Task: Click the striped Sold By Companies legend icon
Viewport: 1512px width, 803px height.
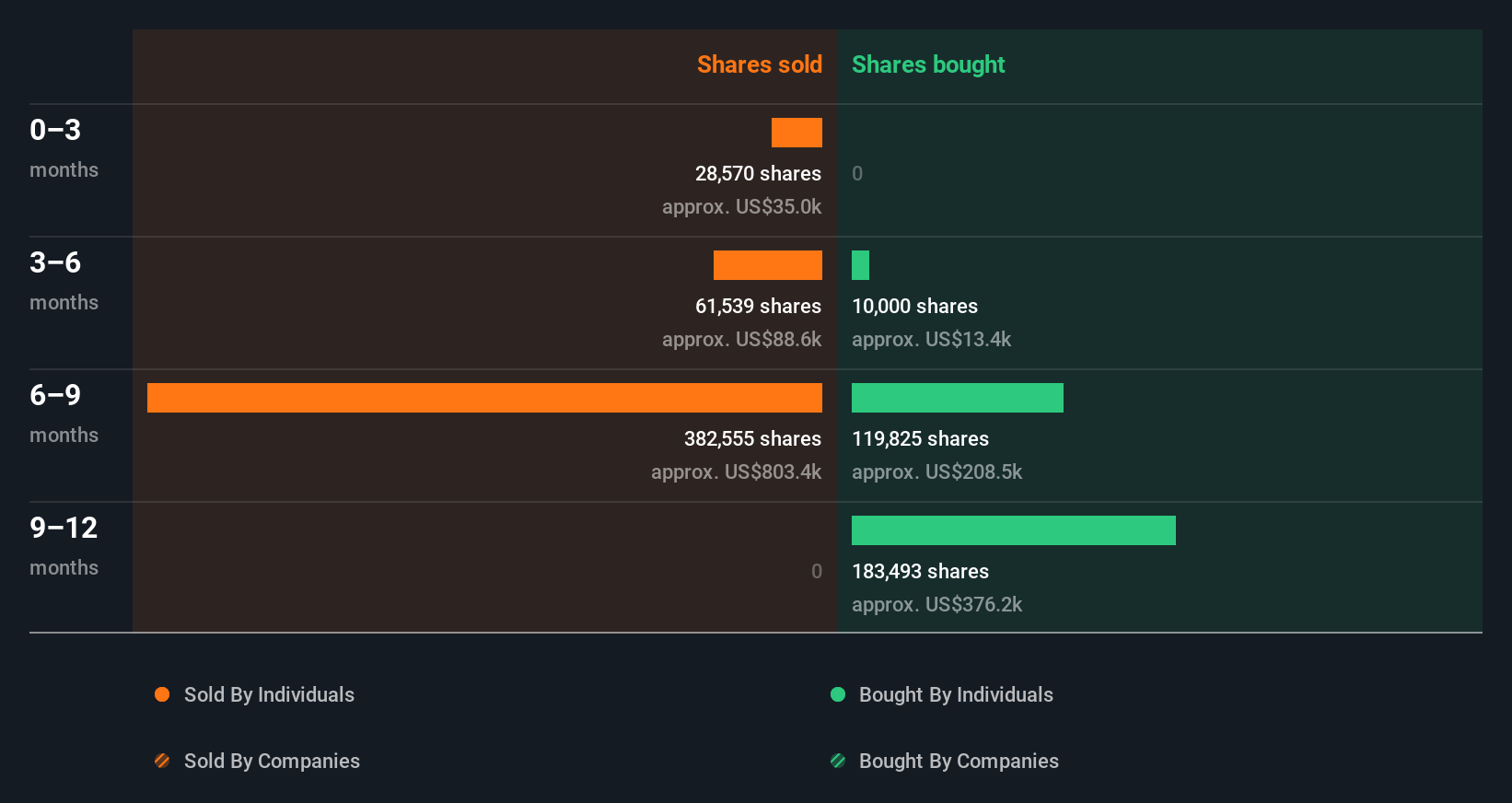Action: [162, 761]
